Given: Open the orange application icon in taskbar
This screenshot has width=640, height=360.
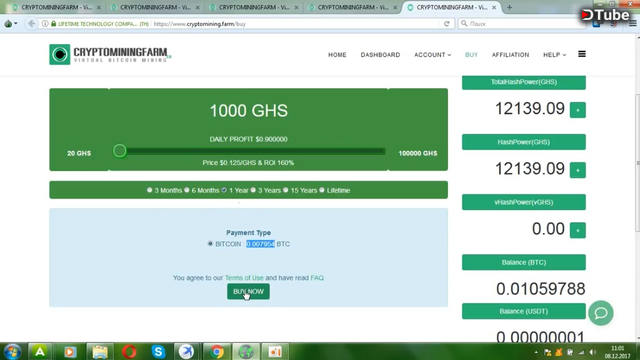Looking at the screenshot, I should coord(275,351).
